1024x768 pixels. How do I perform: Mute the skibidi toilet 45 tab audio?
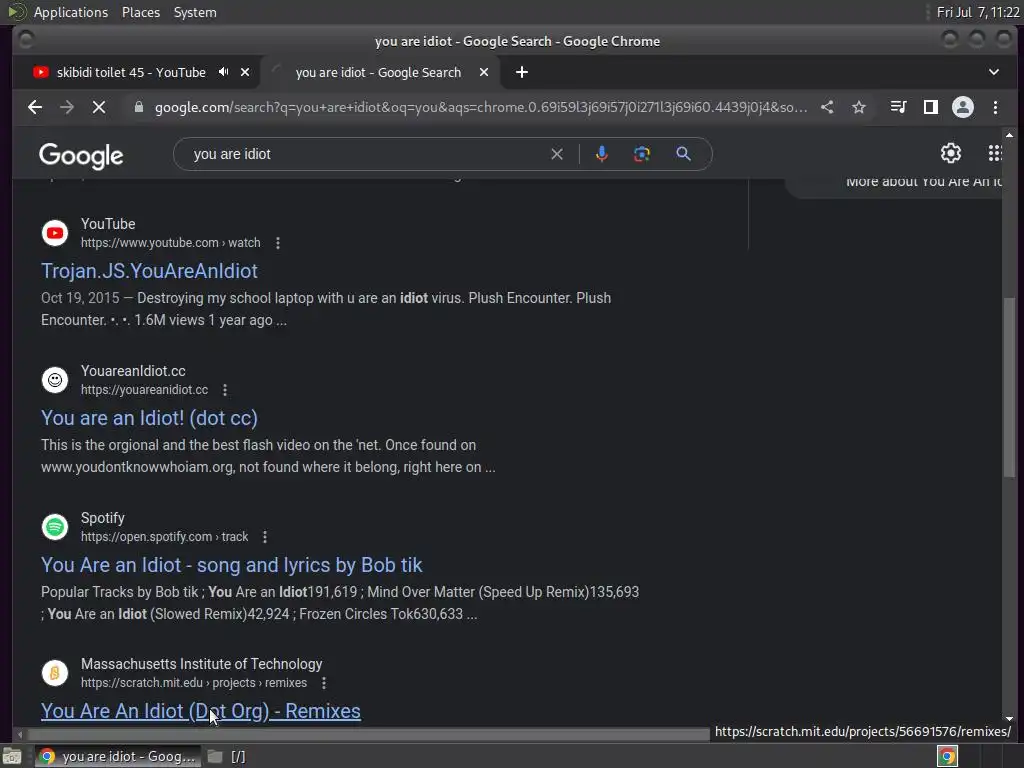point(223,72)
